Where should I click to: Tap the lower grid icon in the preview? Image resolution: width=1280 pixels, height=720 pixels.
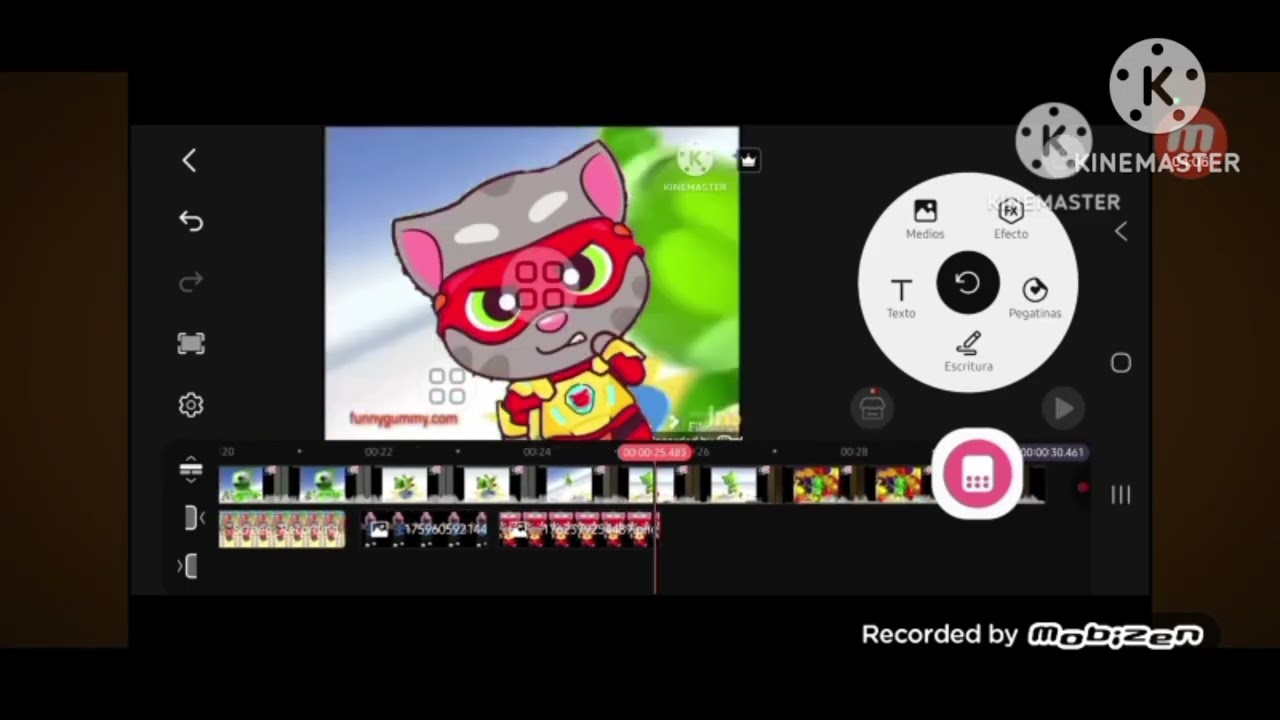pyautogui.click(x=447, y=387)
